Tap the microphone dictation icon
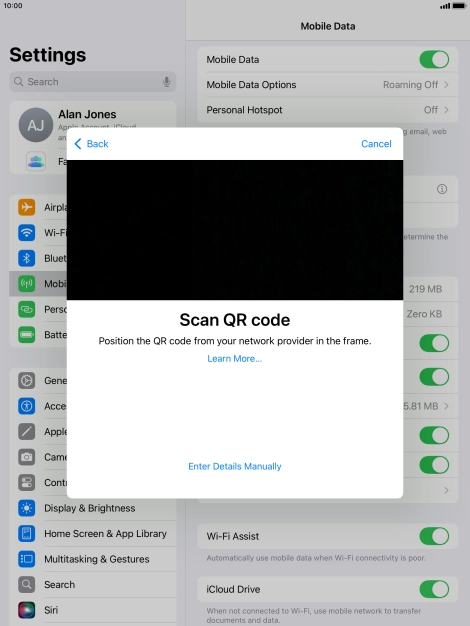470x626 pixels. coord(167,82)
